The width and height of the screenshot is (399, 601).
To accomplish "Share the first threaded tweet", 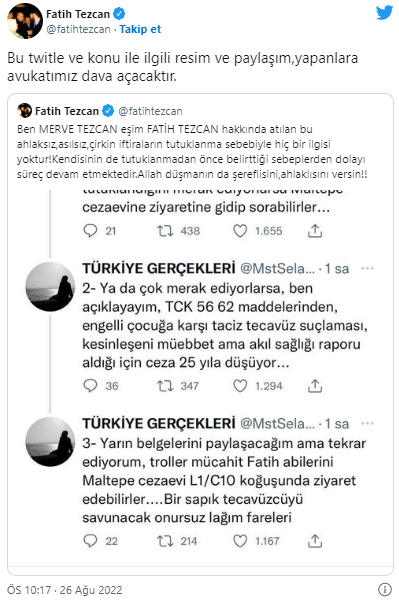I will point(315,230).
